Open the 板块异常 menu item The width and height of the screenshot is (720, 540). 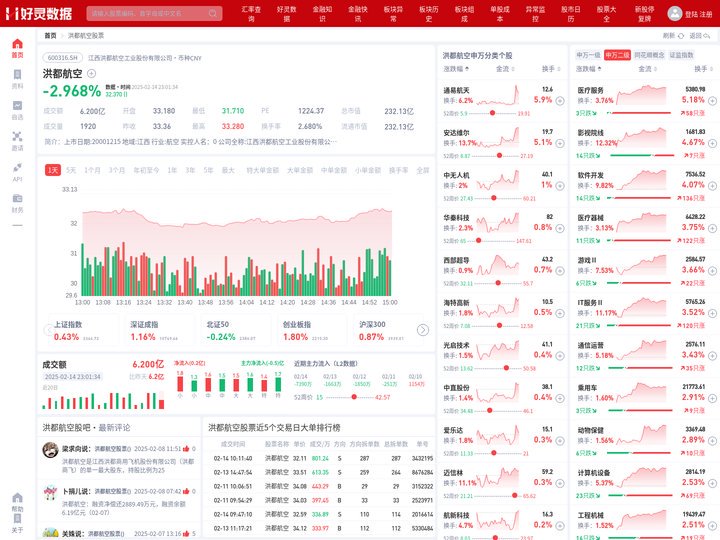coord(393,13)
